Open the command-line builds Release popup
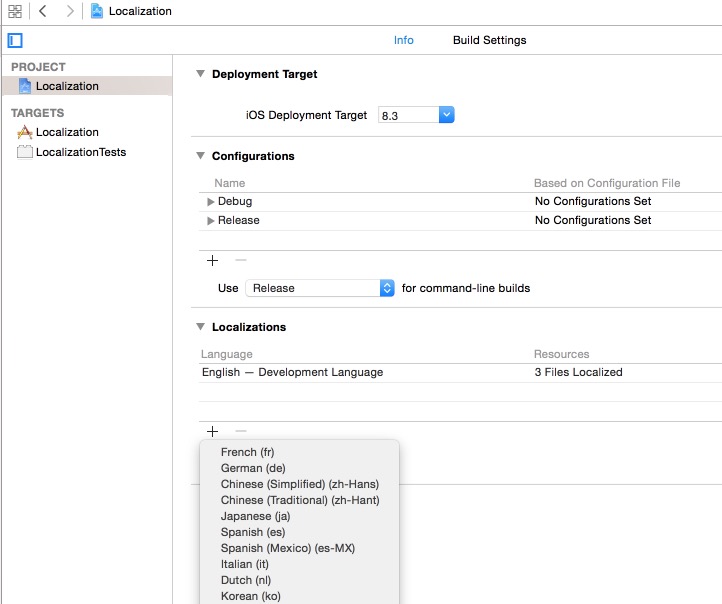Viewport: 722px width, 604px height. 320,288
